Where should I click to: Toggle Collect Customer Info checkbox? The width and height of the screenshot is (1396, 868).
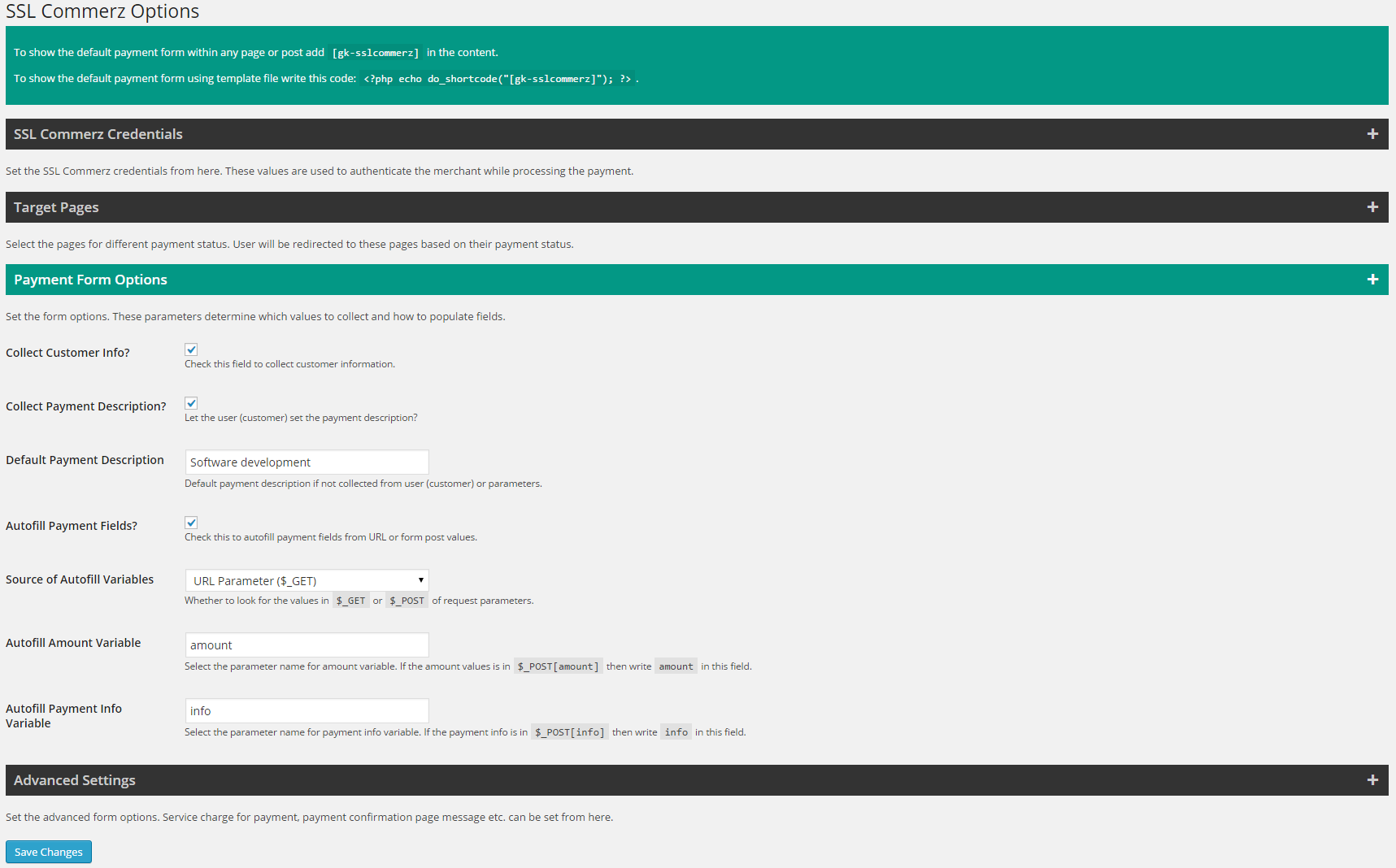191,349
